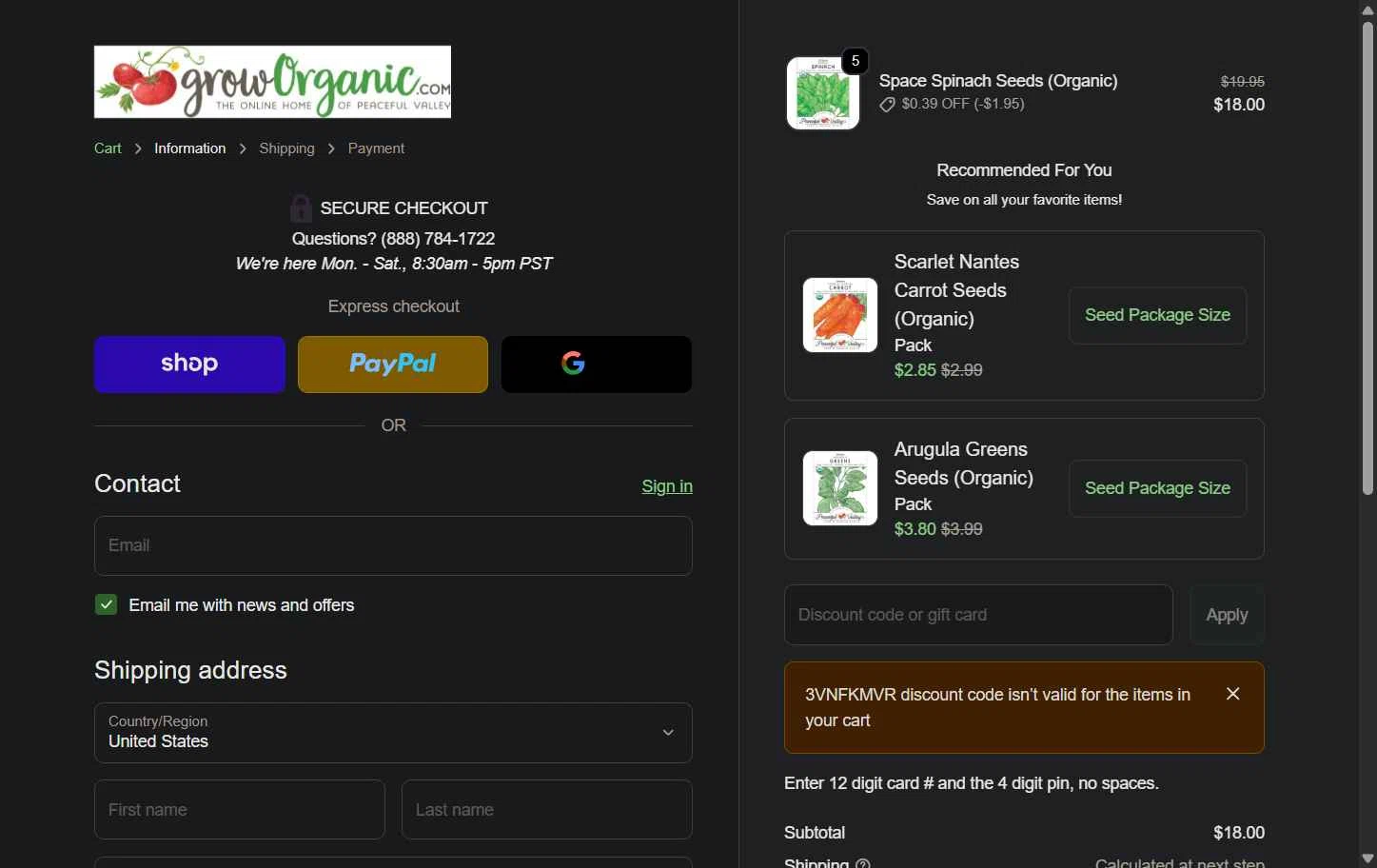Click the chevron arrow in Country/Region field
Screen dimensions: 1377x868
pos(668,733)
